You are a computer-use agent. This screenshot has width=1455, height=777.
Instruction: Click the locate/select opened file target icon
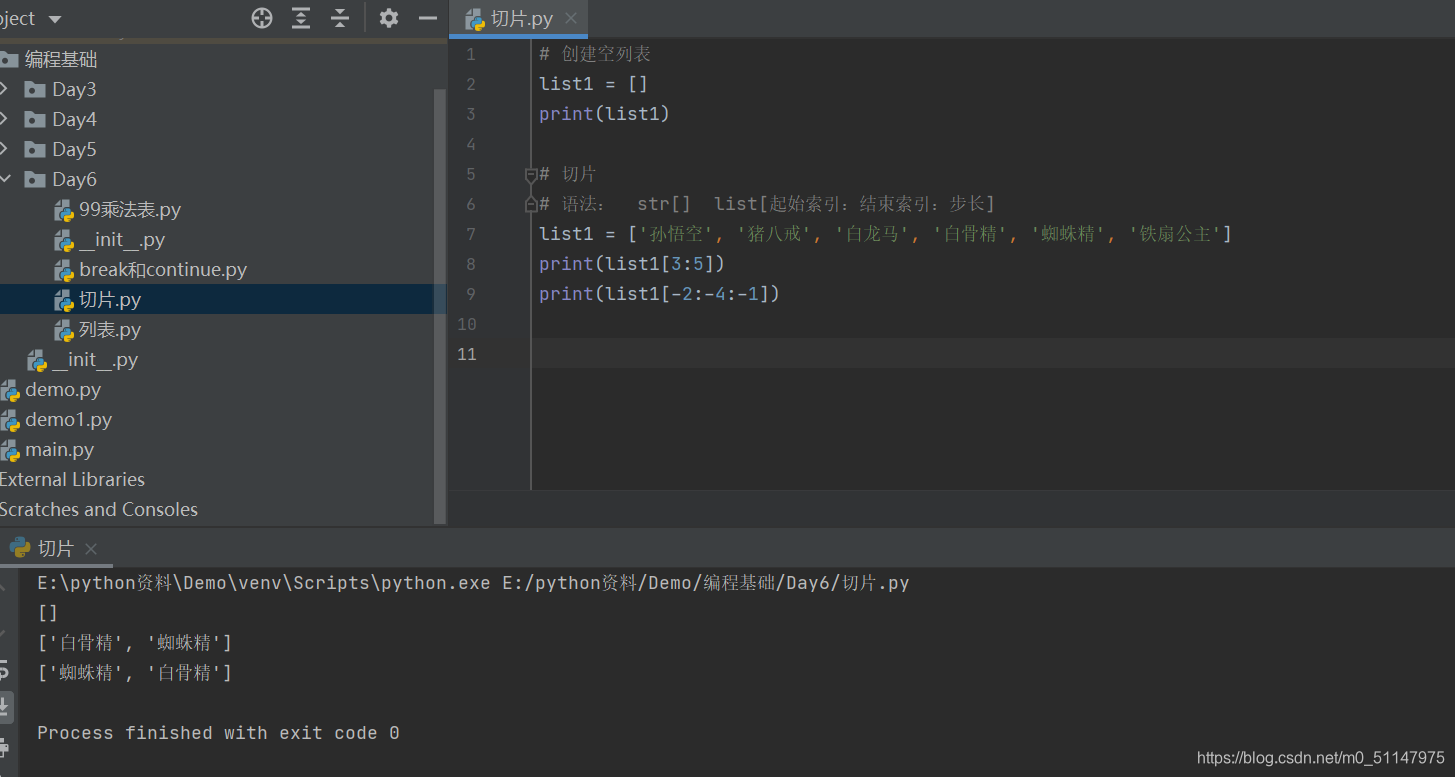coord(262,18)
